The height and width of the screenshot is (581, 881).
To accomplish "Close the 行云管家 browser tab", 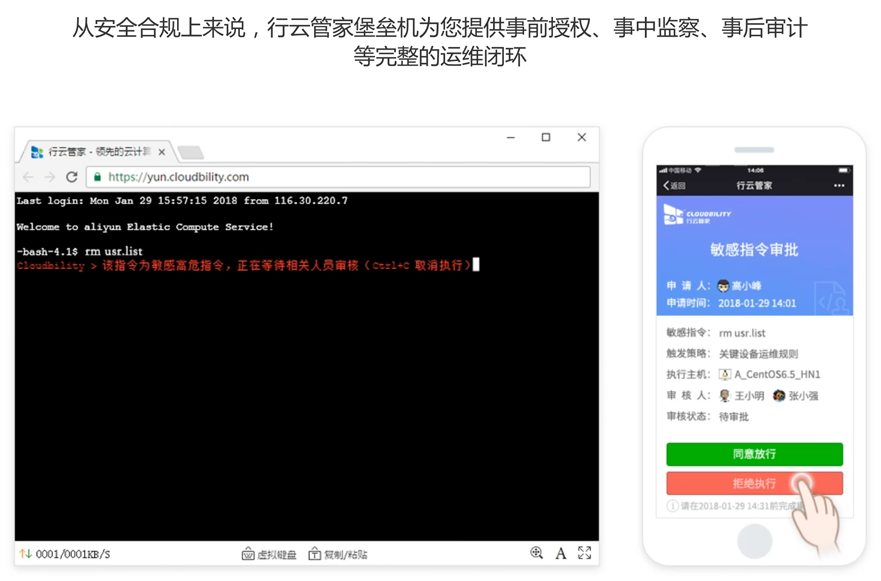I will [161, 152].
